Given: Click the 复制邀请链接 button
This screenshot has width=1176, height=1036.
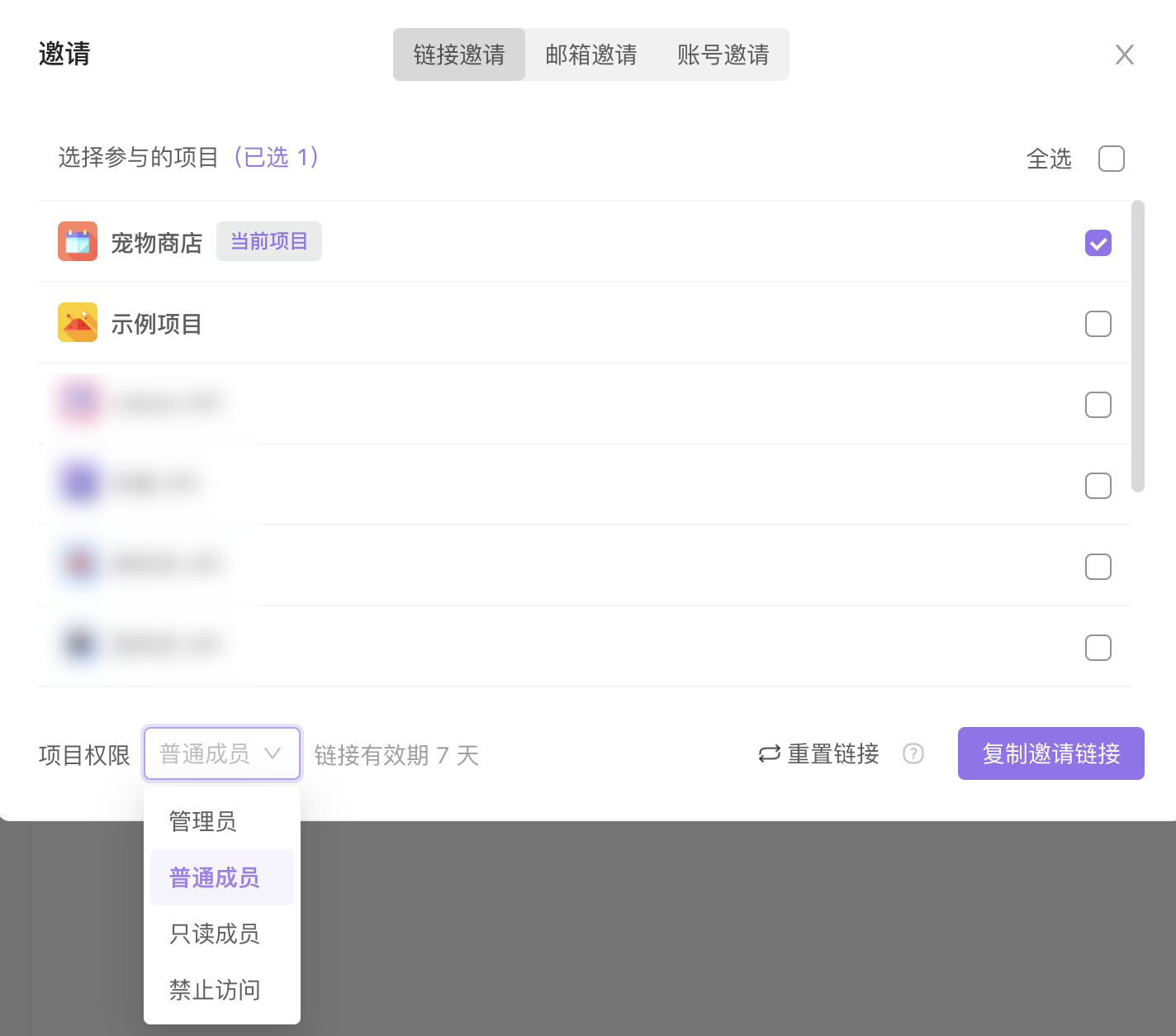Looking at the screenshot, I should point(1050,753).
